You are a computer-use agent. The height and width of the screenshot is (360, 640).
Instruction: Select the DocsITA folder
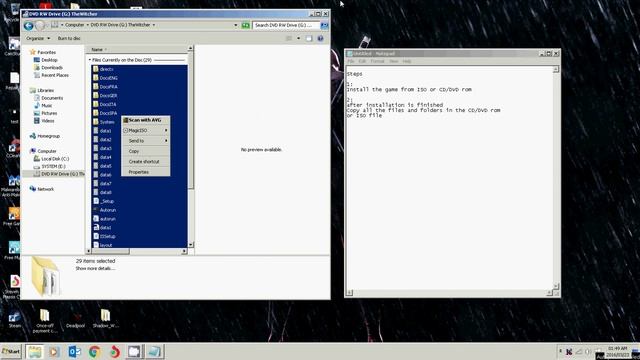[104, 104]
